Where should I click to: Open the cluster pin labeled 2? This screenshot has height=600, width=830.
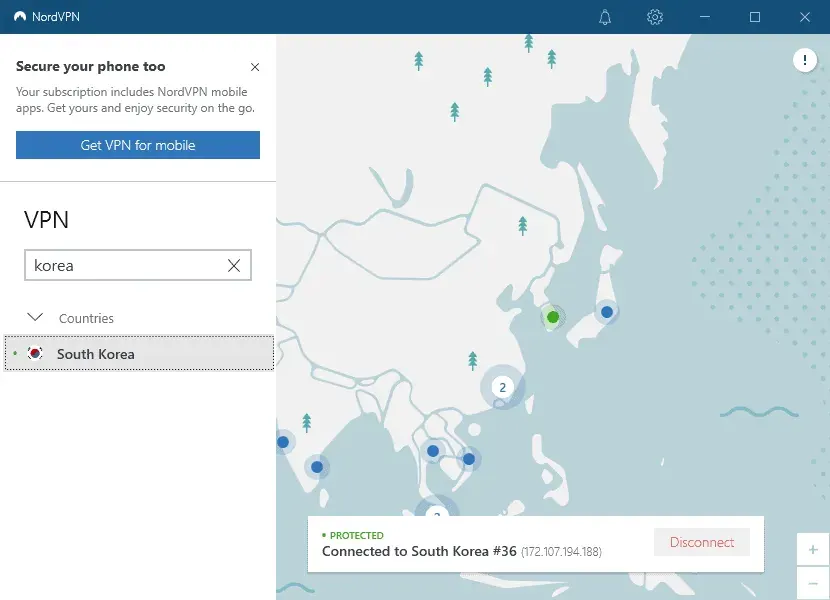coord(502,387)
